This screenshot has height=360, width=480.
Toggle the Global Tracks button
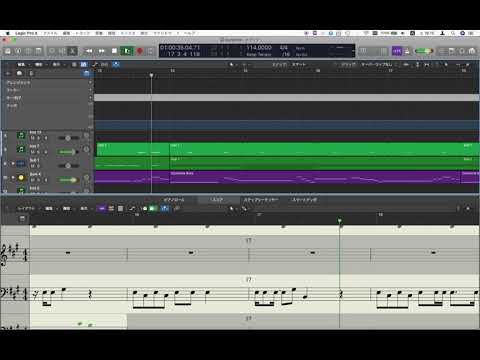coord(86,73)
